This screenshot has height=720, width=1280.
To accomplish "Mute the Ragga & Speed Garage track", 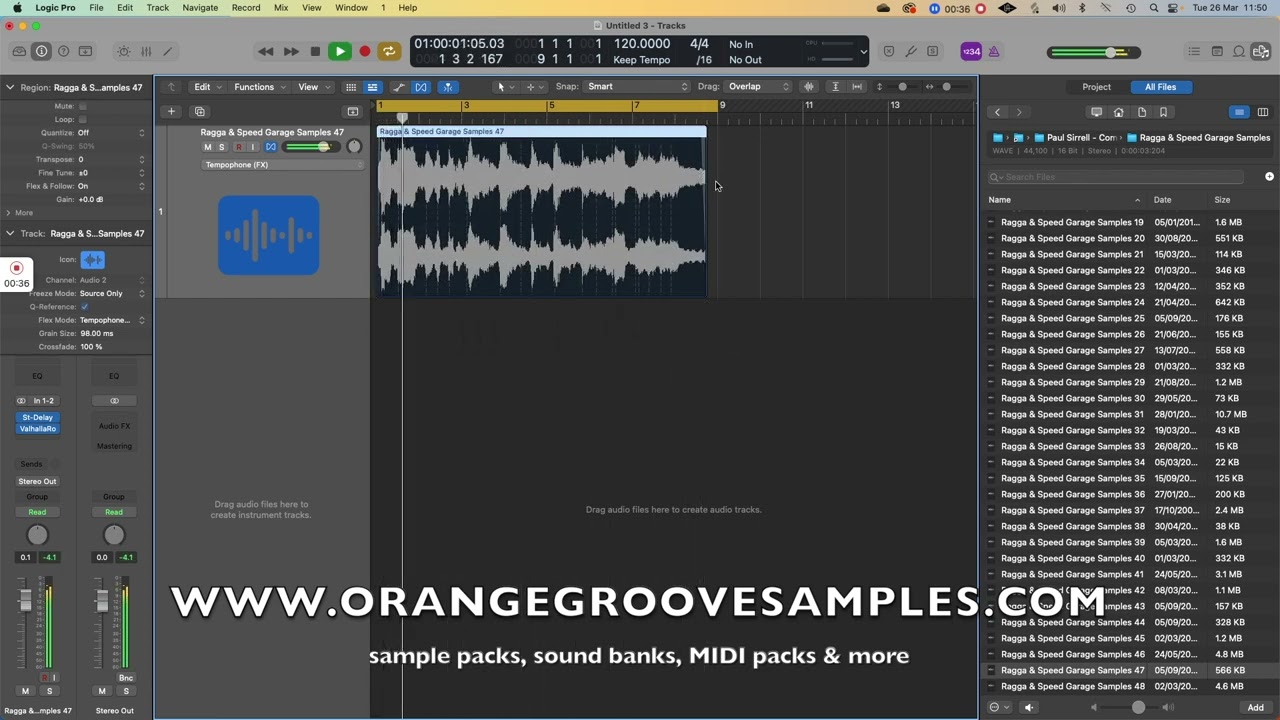I will tap(208, 147).
